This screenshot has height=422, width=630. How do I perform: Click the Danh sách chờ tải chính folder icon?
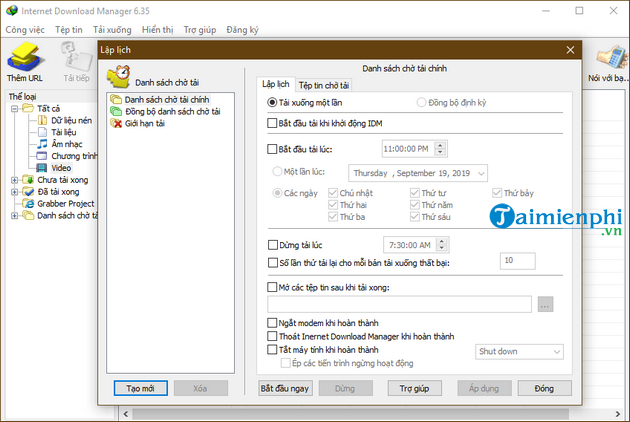pyautogui.click(x=116, y=99)
